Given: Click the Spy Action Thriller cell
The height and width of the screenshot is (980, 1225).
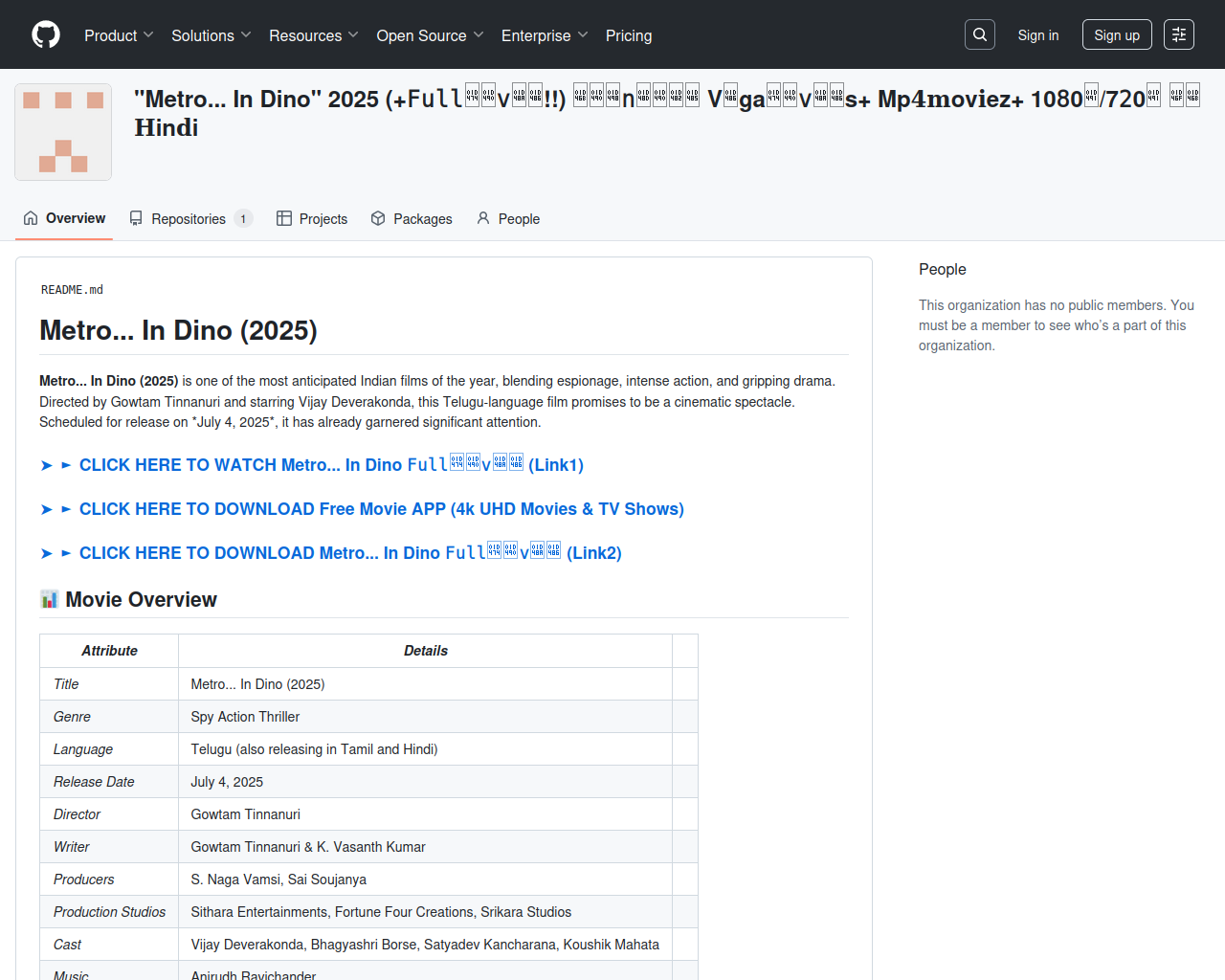Looking at the screenshot, I should (426, 717).
